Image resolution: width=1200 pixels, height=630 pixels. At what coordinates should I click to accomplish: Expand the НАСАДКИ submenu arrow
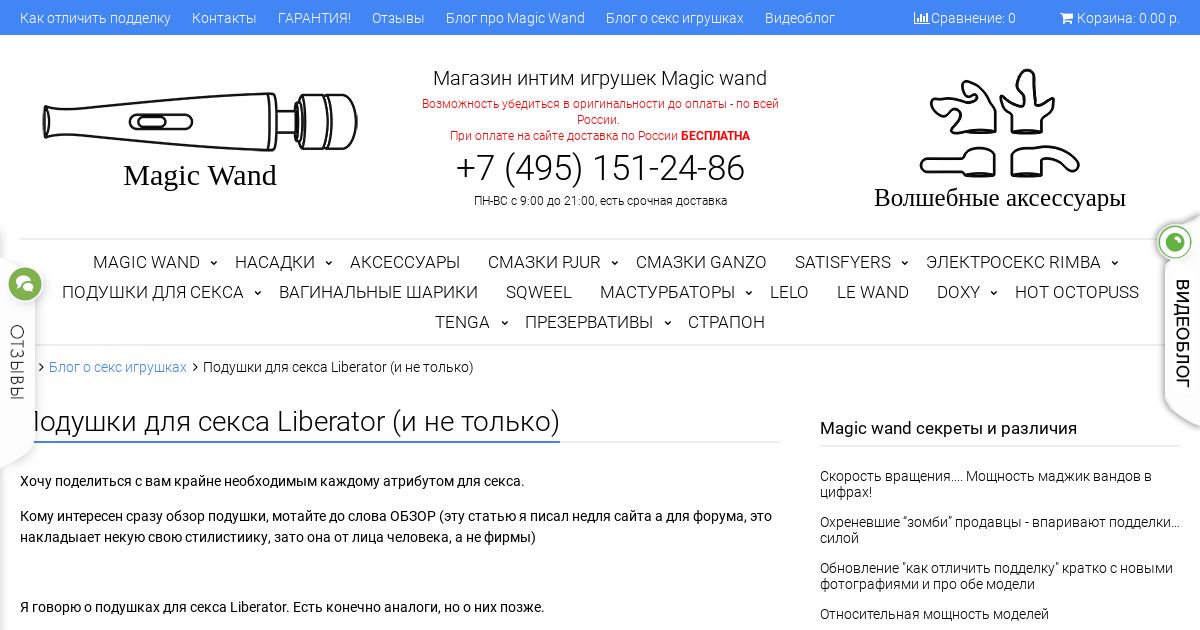point(328,263)
